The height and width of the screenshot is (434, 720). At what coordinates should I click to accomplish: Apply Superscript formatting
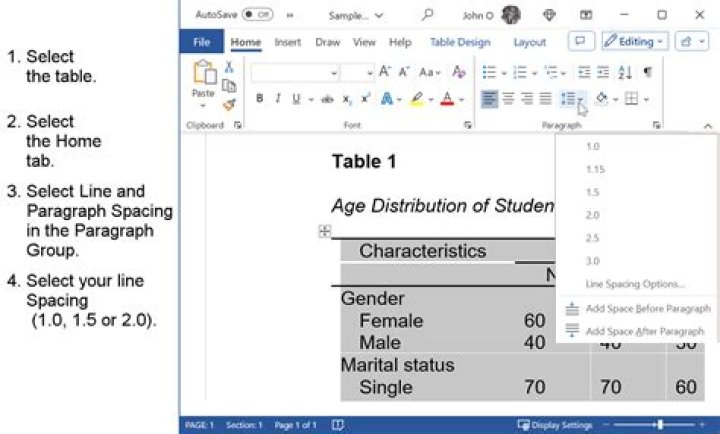pos(366,98)
